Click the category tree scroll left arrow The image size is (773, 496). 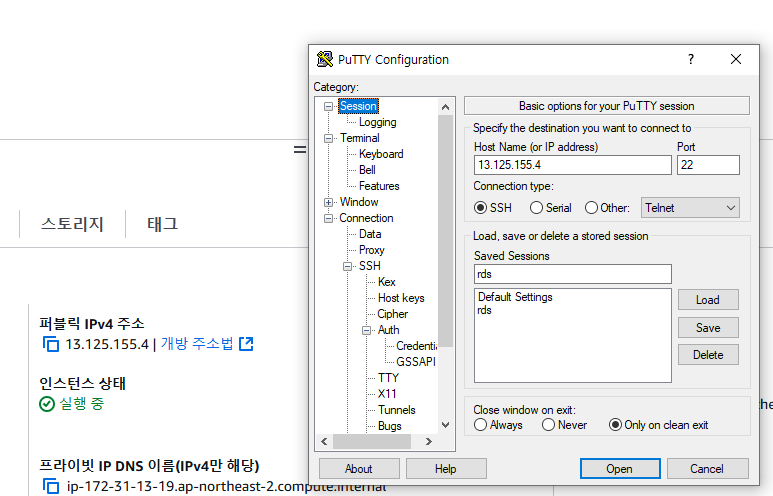(x=324, y=441)
